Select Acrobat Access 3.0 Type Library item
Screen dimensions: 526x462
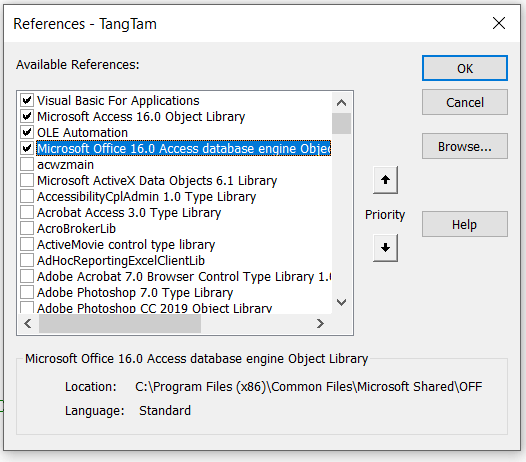click(x=129, y=212)
